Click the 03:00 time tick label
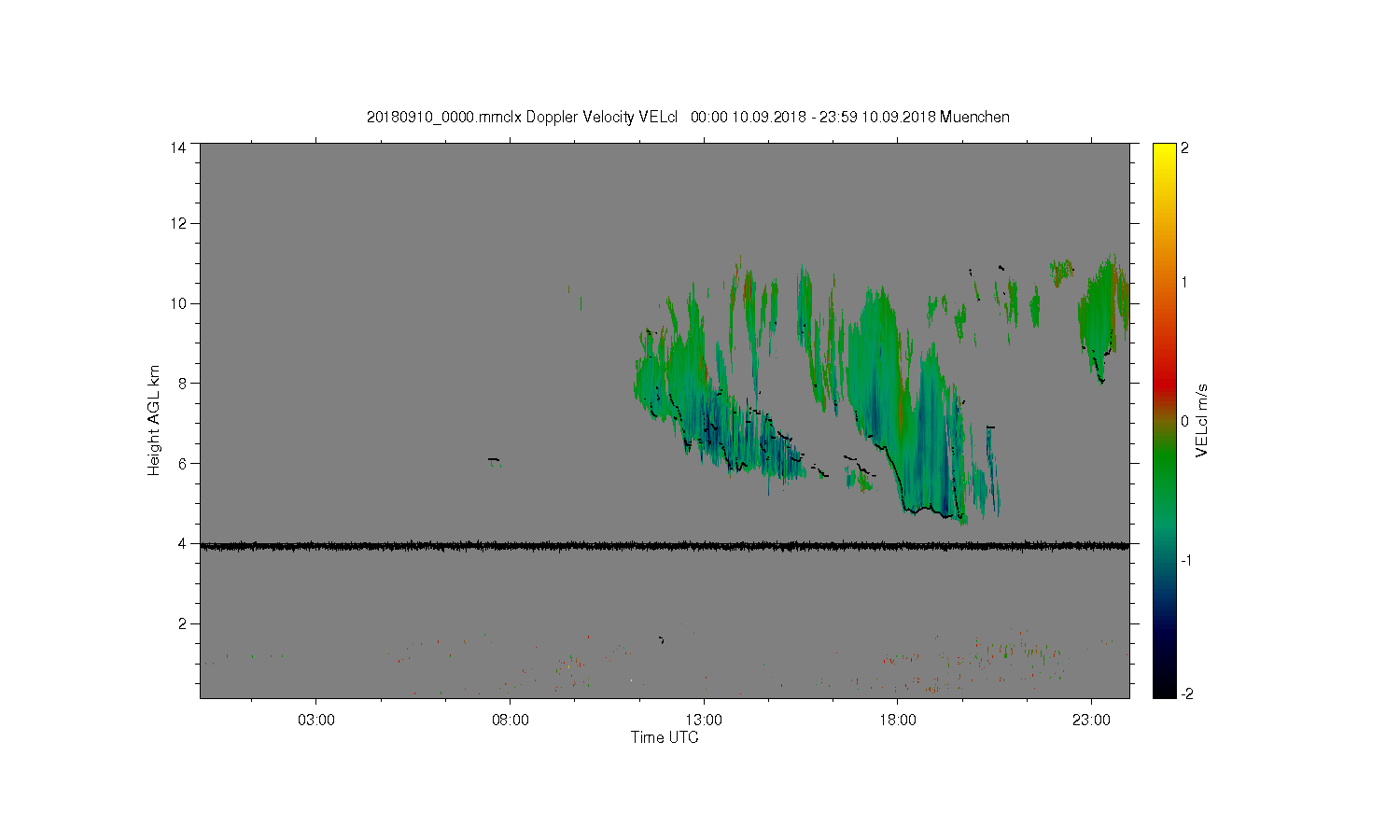Image resolution: width=1400 pixels, height=840 pixels. click(316, 721)
